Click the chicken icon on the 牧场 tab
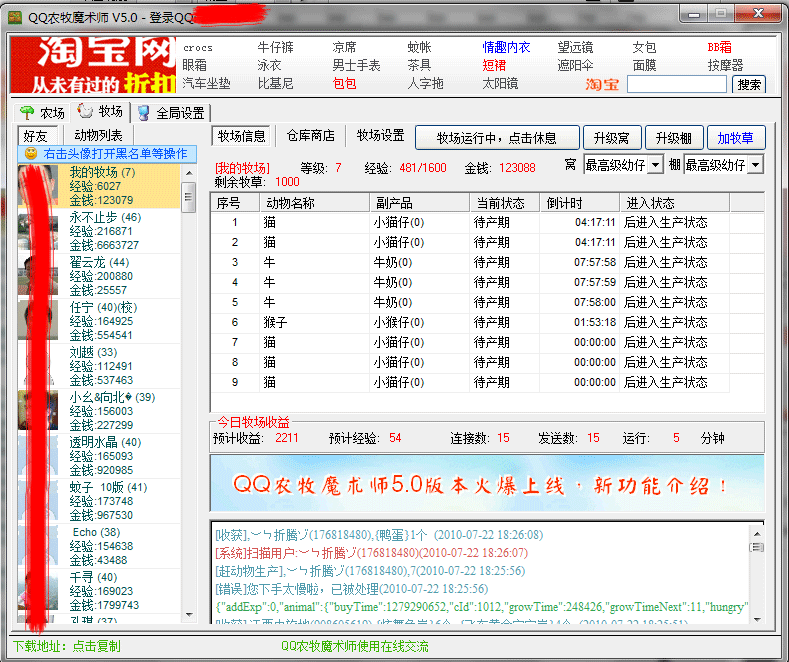Image resolution: width=789 pixels, height=662 pixels. click(86, 112)
